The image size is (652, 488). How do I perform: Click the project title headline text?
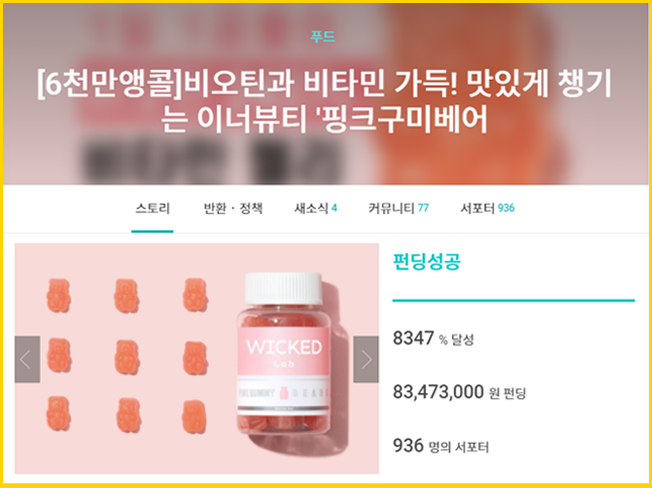324,101
